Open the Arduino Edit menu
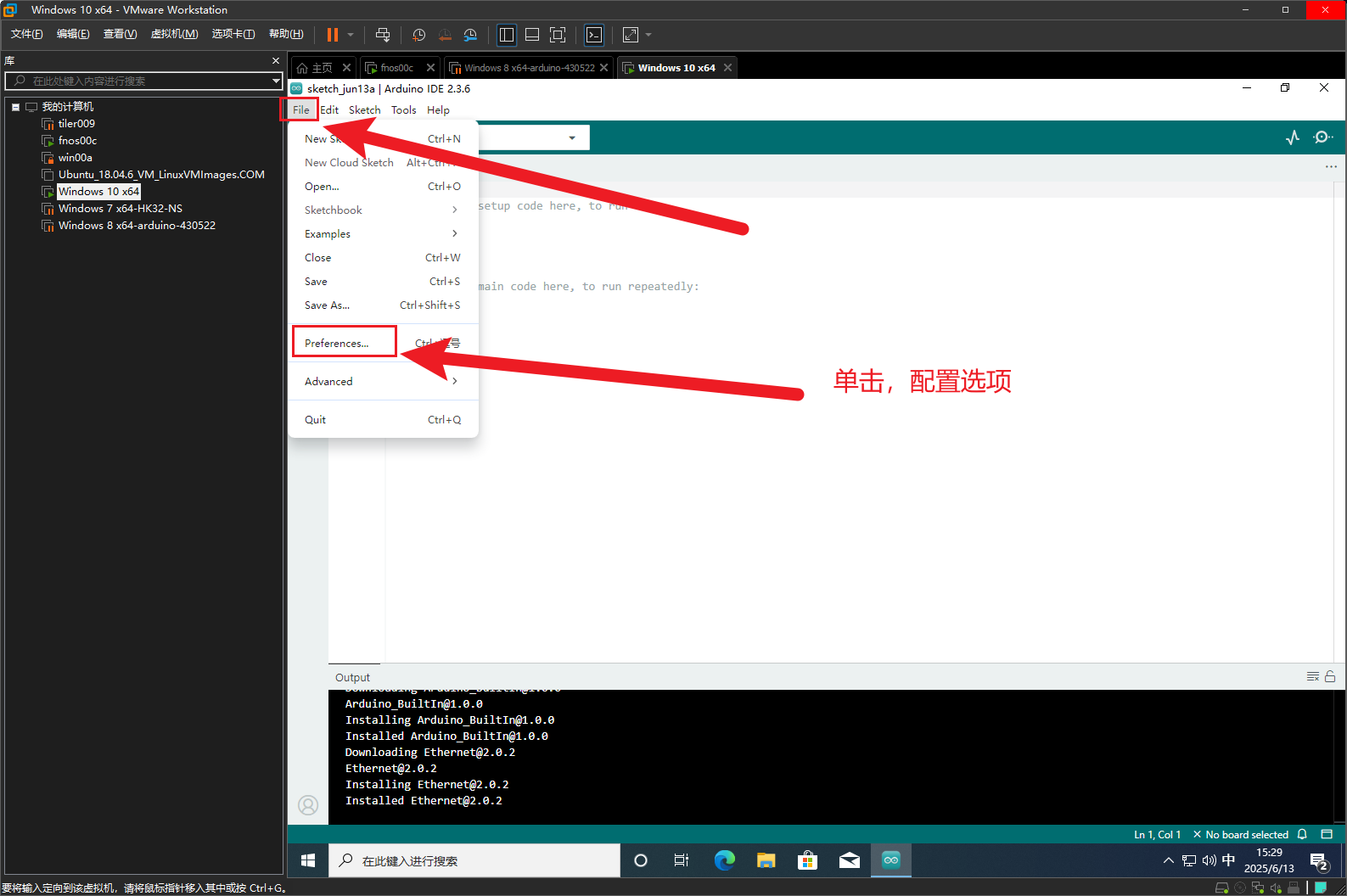The height and width of the screenshot is (896, 1347). click(329, 110)
